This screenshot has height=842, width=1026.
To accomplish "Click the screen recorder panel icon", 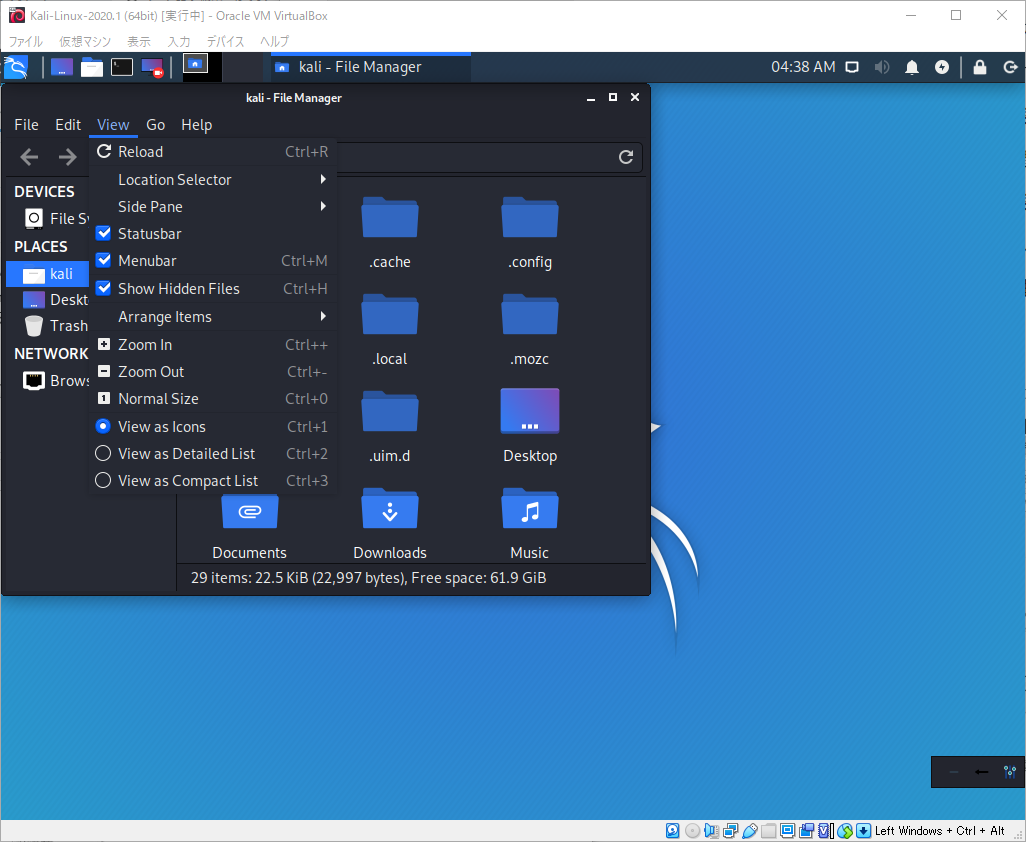I will [152, 67].
